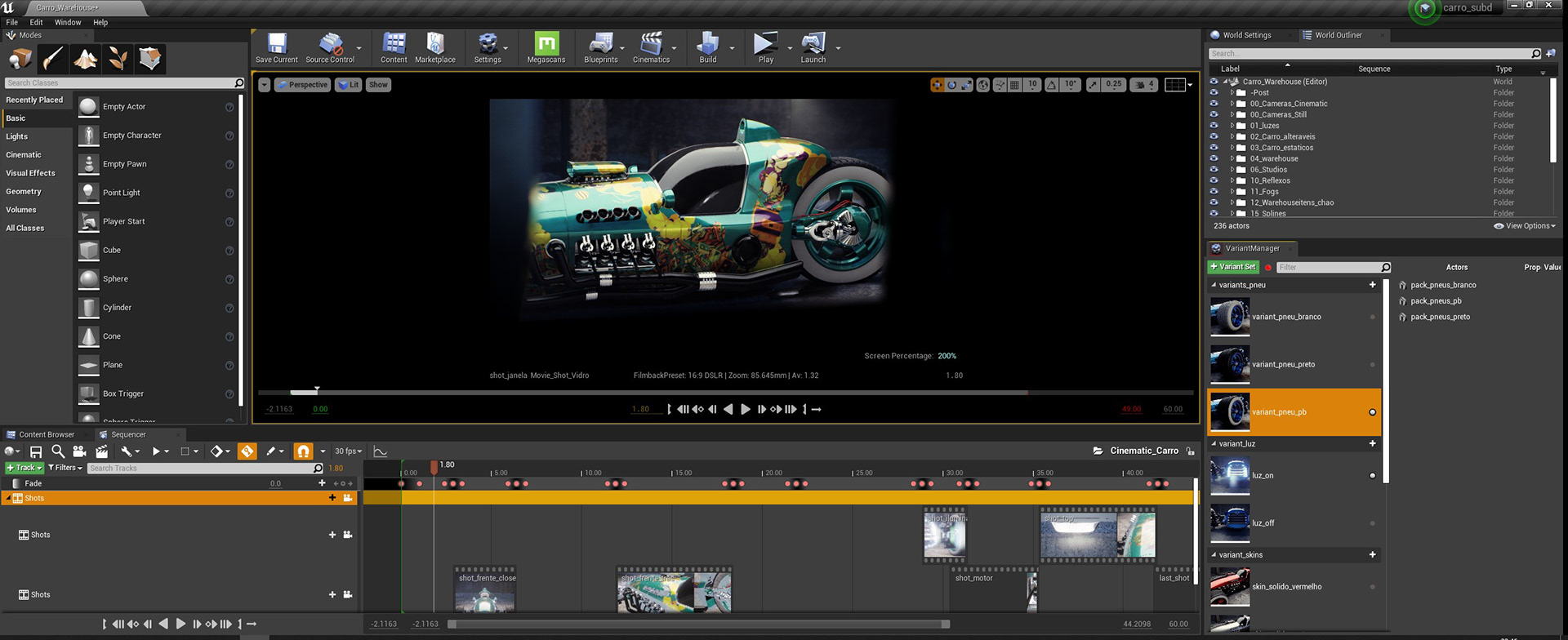
Task: Select the scale gizmo in viewport toolbar
Action: pos(966,85)
